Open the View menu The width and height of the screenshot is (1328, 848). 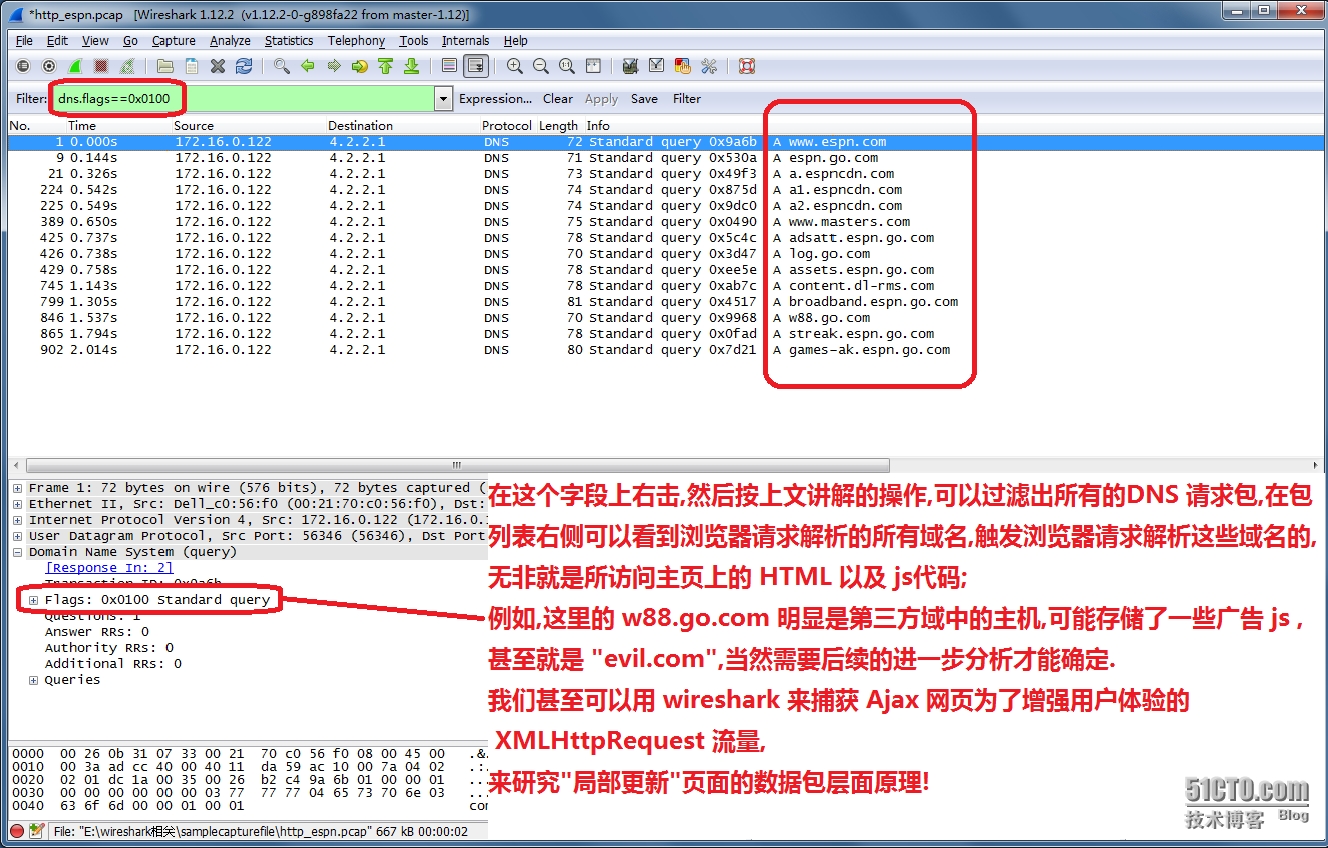pyautogui.click(x=95, y=41)
